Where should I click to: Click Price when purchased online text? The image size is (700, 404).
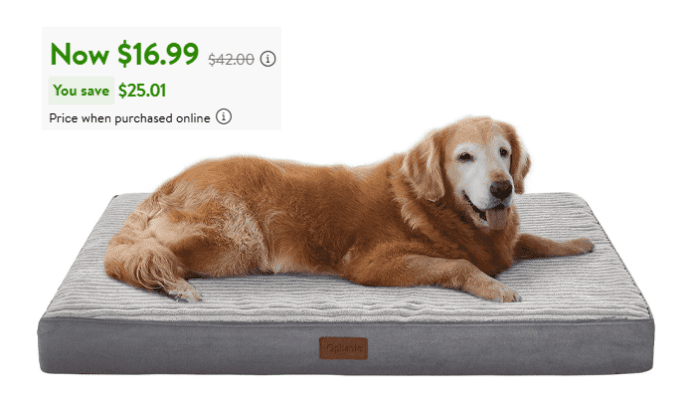pos(129,118)
